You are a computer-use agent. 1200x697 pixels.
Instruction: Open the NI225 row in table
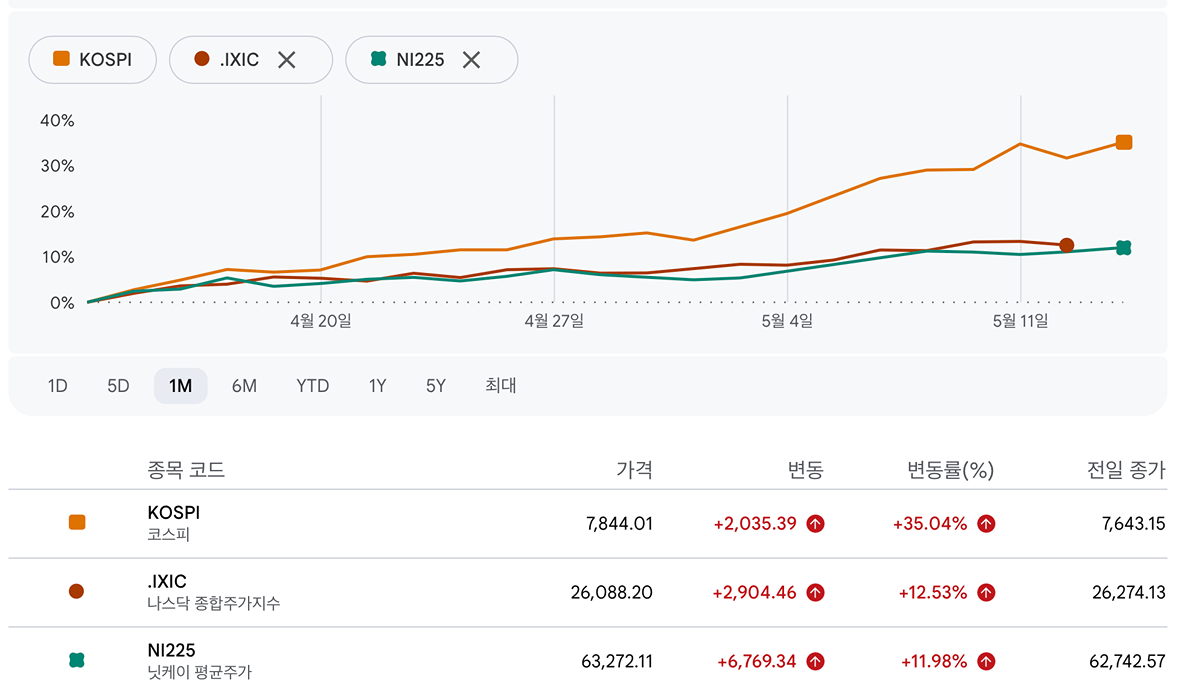[587, 661]
